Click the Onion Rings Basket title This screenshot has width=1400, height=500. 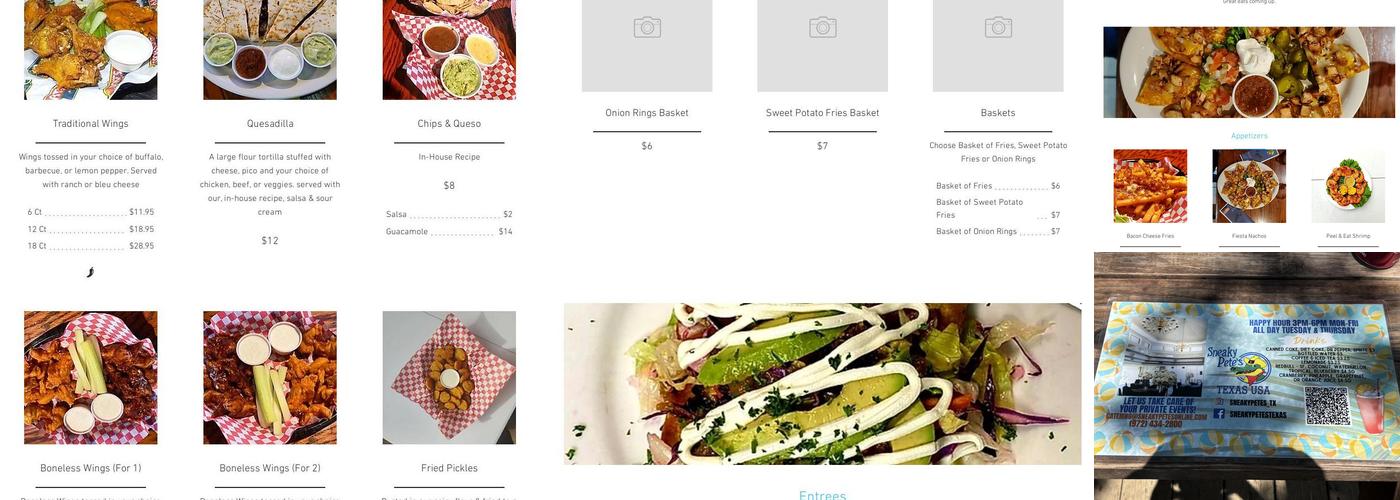click(x=647, y=113)
